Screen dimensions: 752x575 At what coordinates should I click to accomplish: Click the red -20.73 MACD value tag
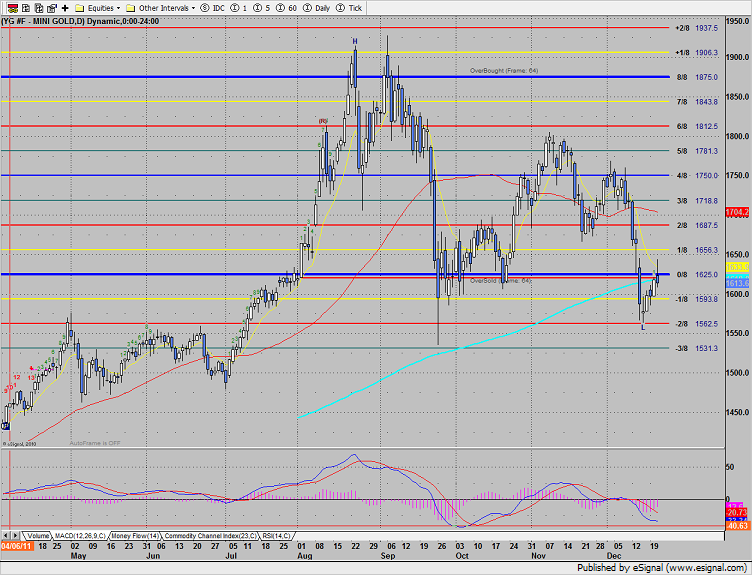click(x=737, y=513)
